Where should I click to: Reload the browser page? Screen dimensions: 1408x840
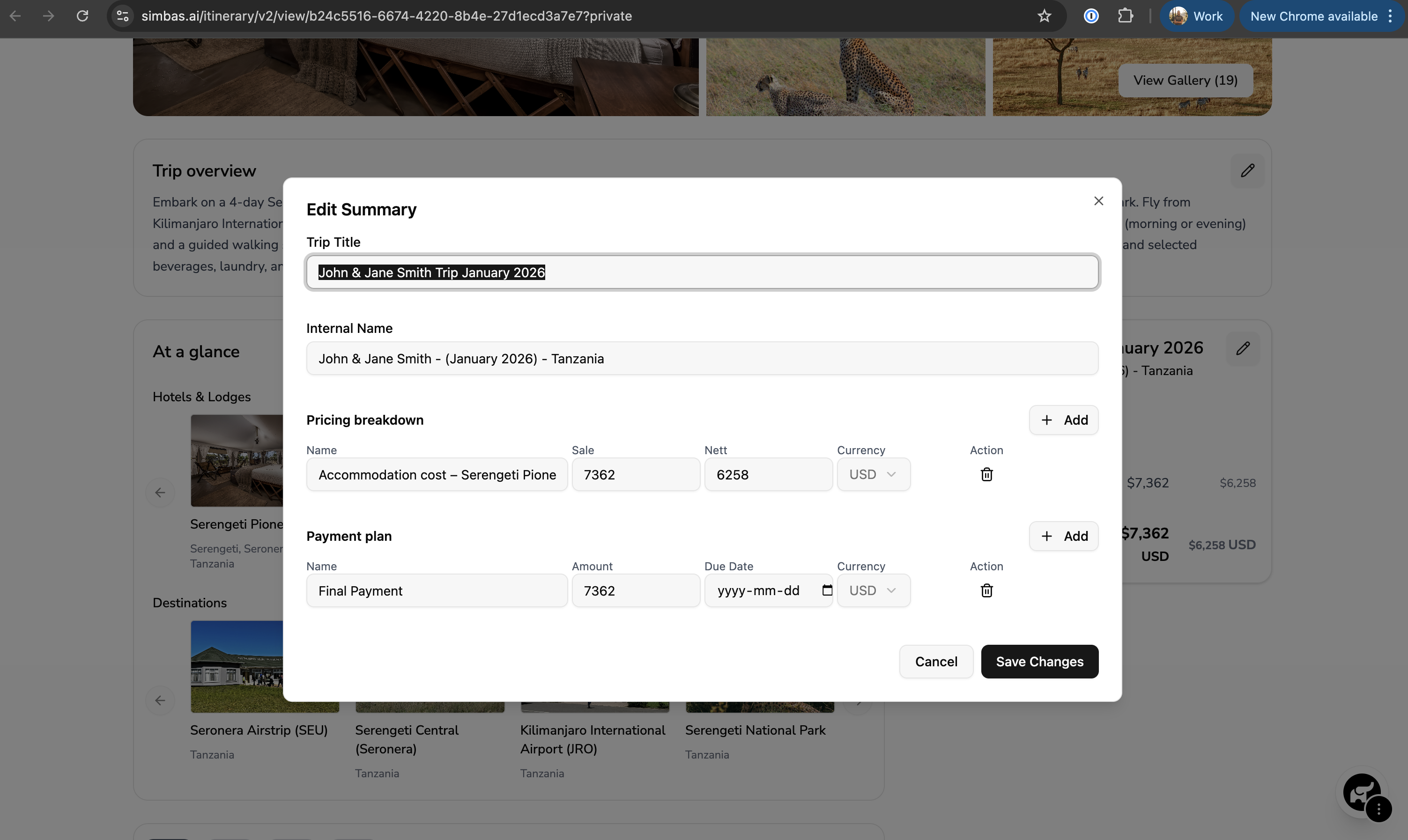[82, 16]
